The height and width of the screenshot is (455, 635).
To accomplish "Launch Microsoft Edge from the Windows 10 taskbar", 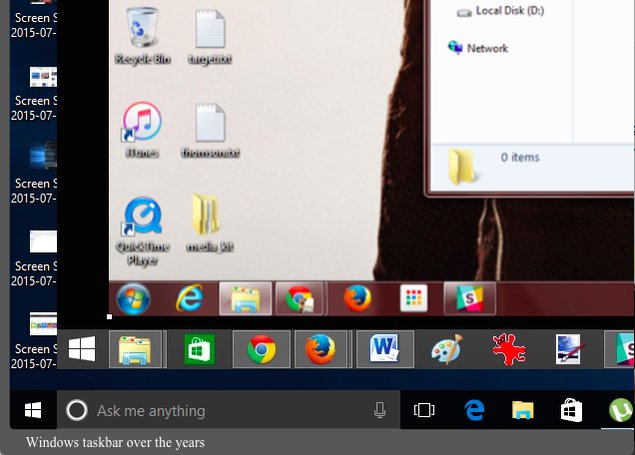I will pos(474,410).
